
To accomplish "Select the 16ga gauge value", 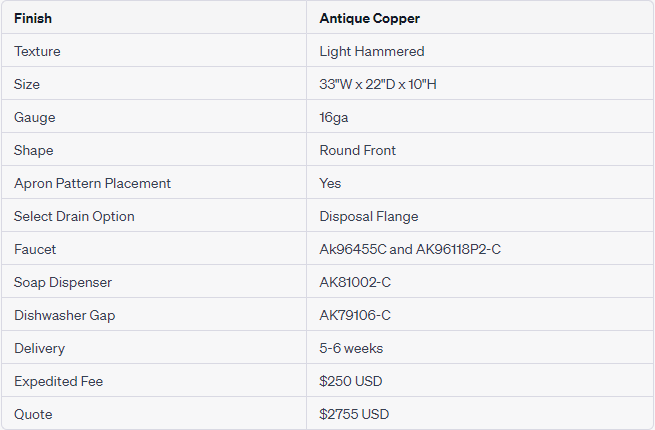I will [x=334, y=117].
